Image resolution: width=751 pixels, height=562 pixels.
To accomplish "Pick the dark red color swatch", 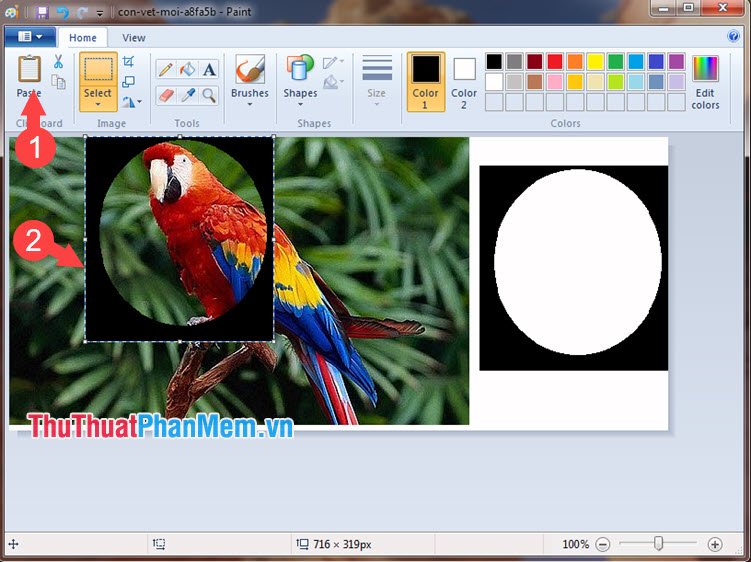I will click(535, 61).
